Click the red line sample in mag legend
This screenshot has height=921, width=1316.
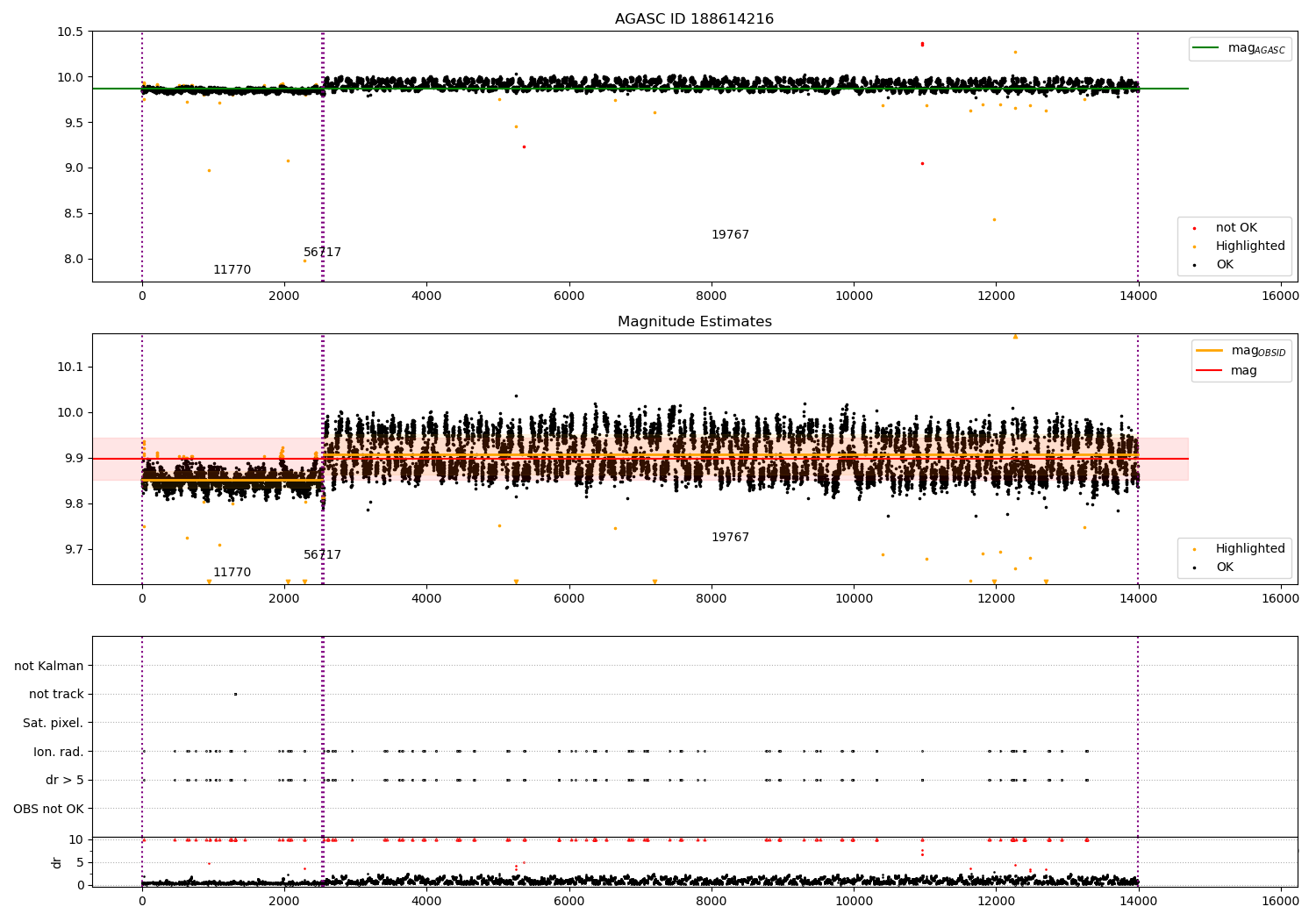1211,371
